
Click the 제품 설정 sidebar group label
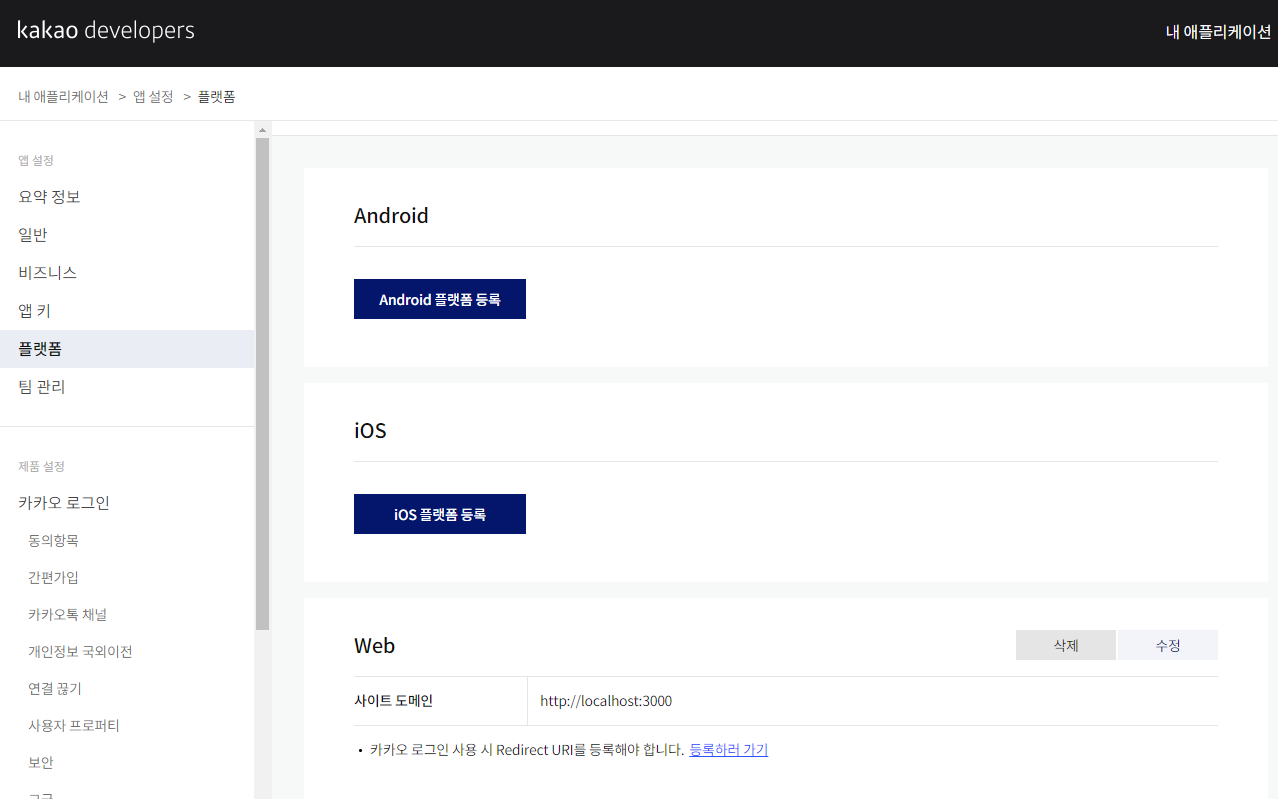pyautogui.click(x=41, y=466)
